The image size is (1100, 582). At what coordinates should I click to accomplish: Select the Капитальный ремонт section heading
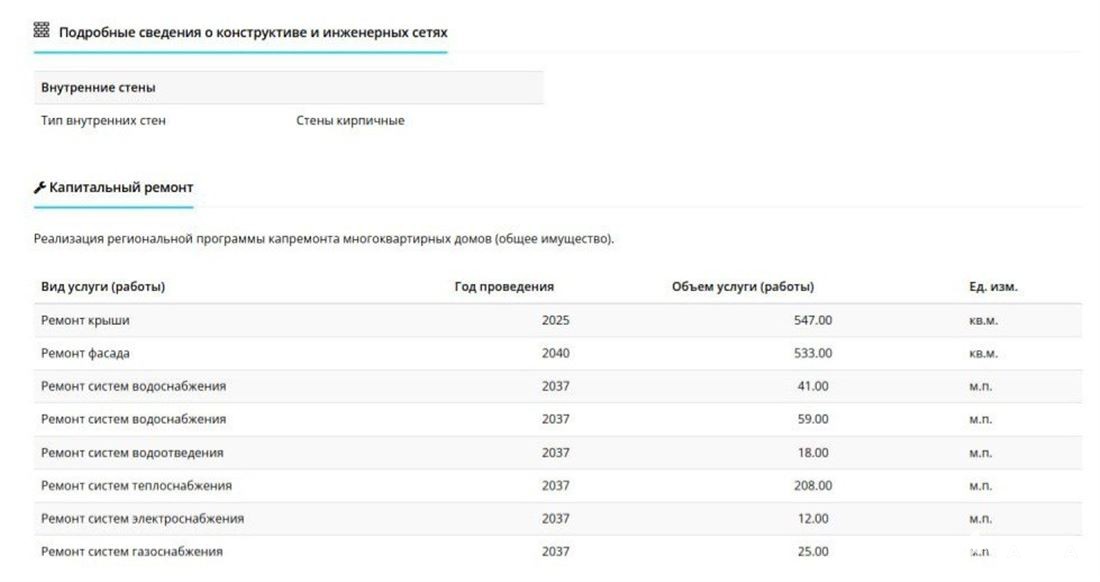121,188
